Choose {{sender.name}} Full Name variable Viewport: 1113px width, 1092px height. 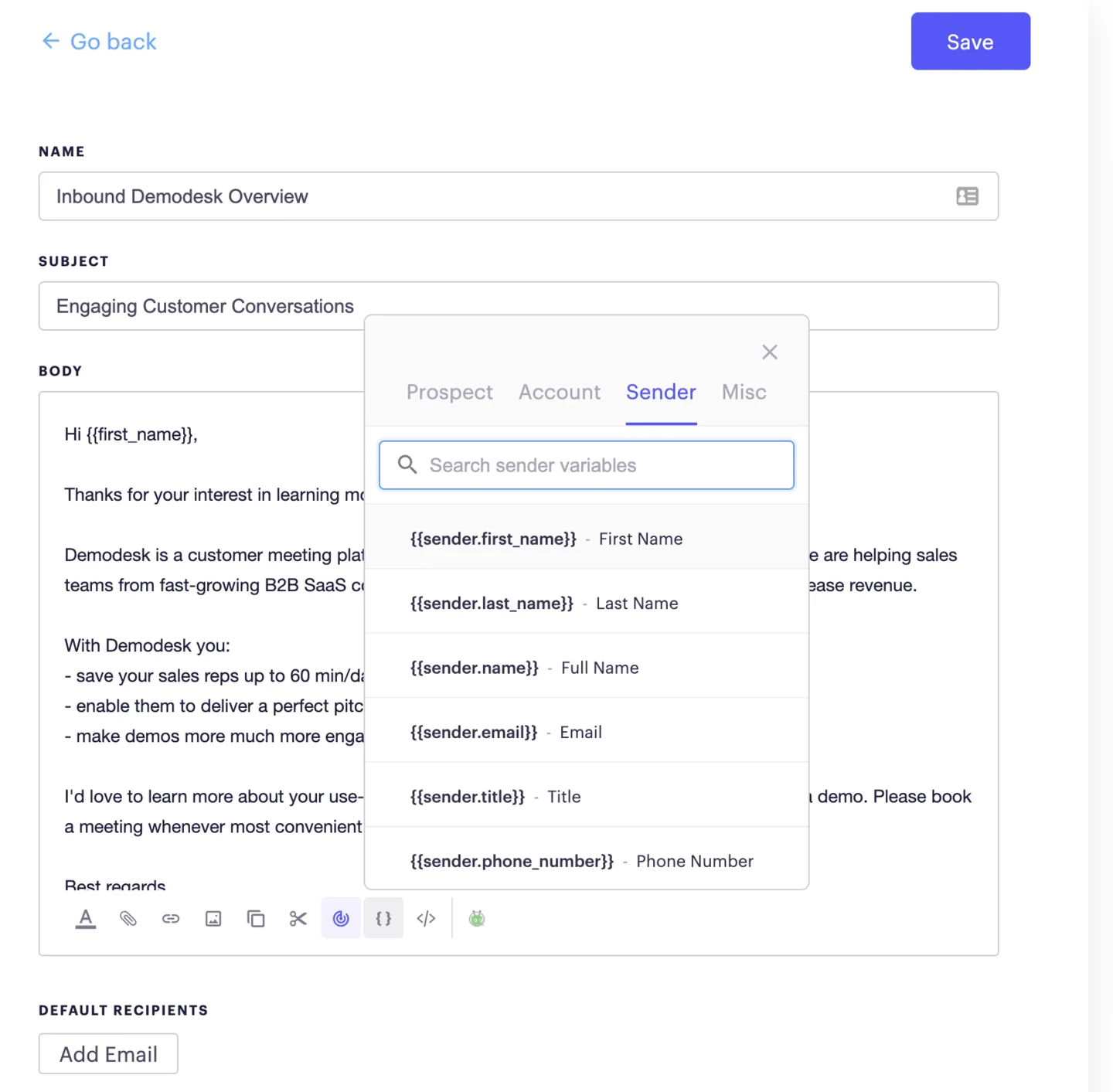tap(587, 667)
